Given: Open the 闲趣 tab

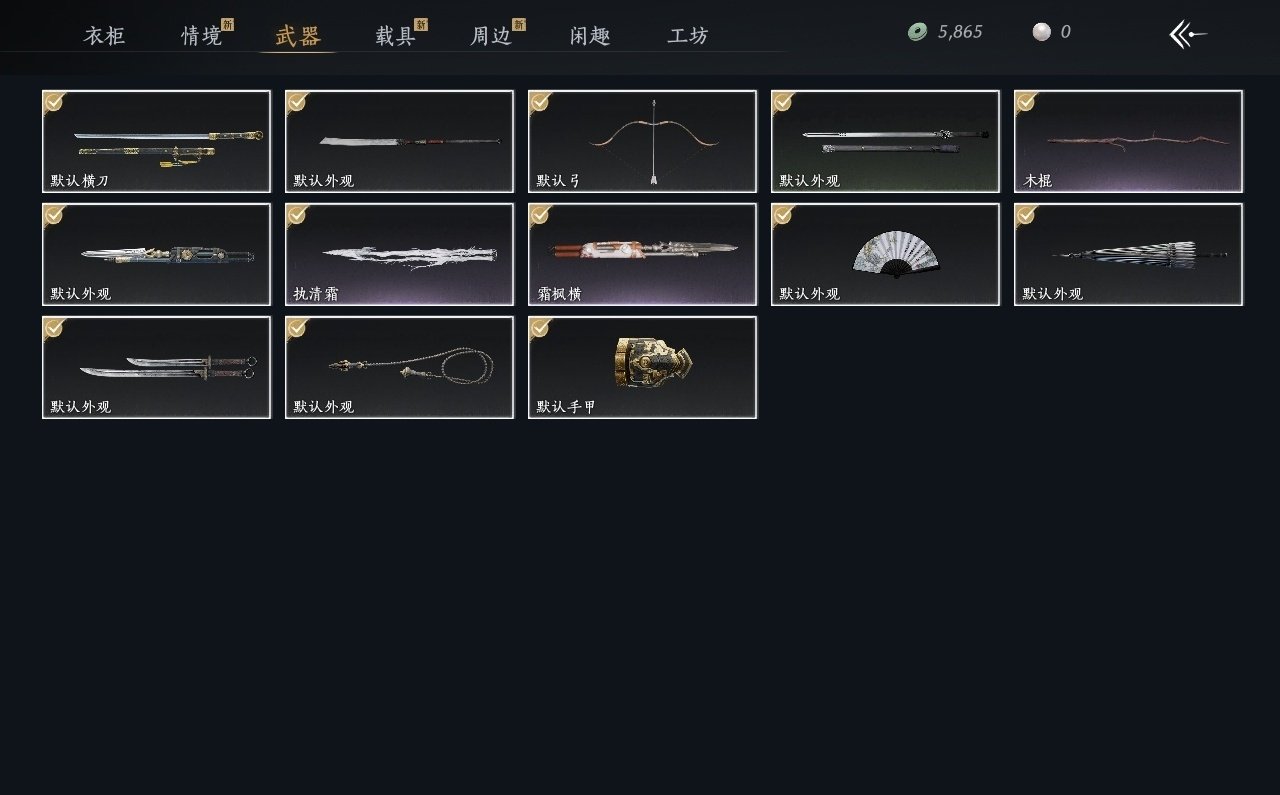Looking at the screenshot, I should click(590, 36).
